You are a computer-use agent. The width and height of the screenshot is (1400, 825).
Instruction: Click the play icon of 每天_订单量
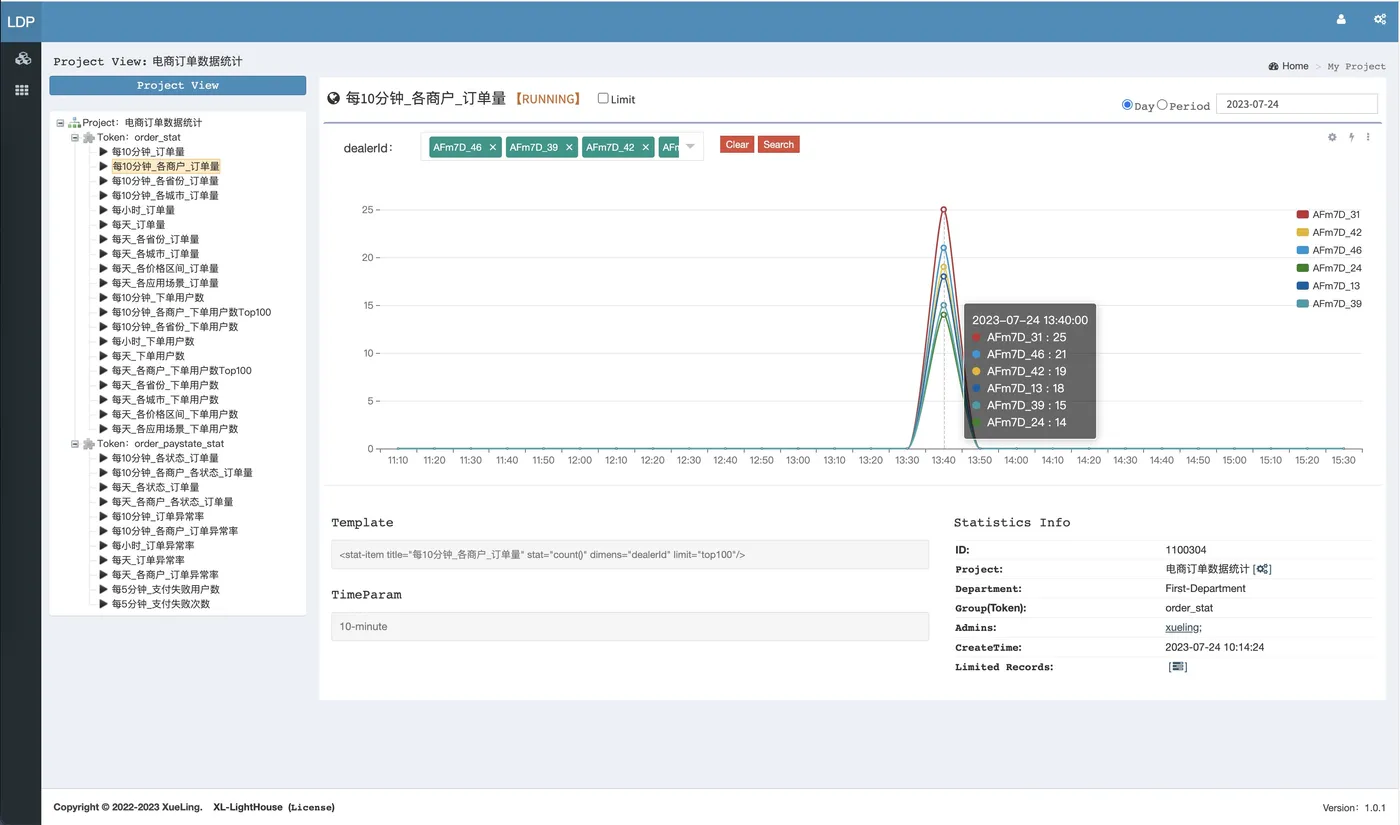point(103,225)
